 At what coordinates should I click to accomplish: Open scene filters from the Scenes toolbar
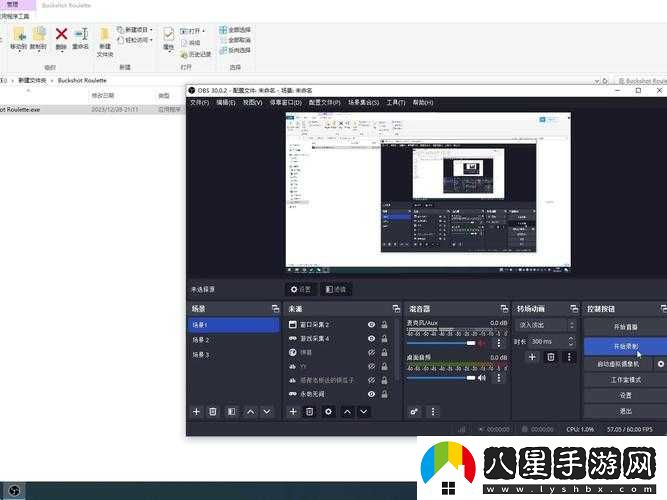(x=231, y=411)
